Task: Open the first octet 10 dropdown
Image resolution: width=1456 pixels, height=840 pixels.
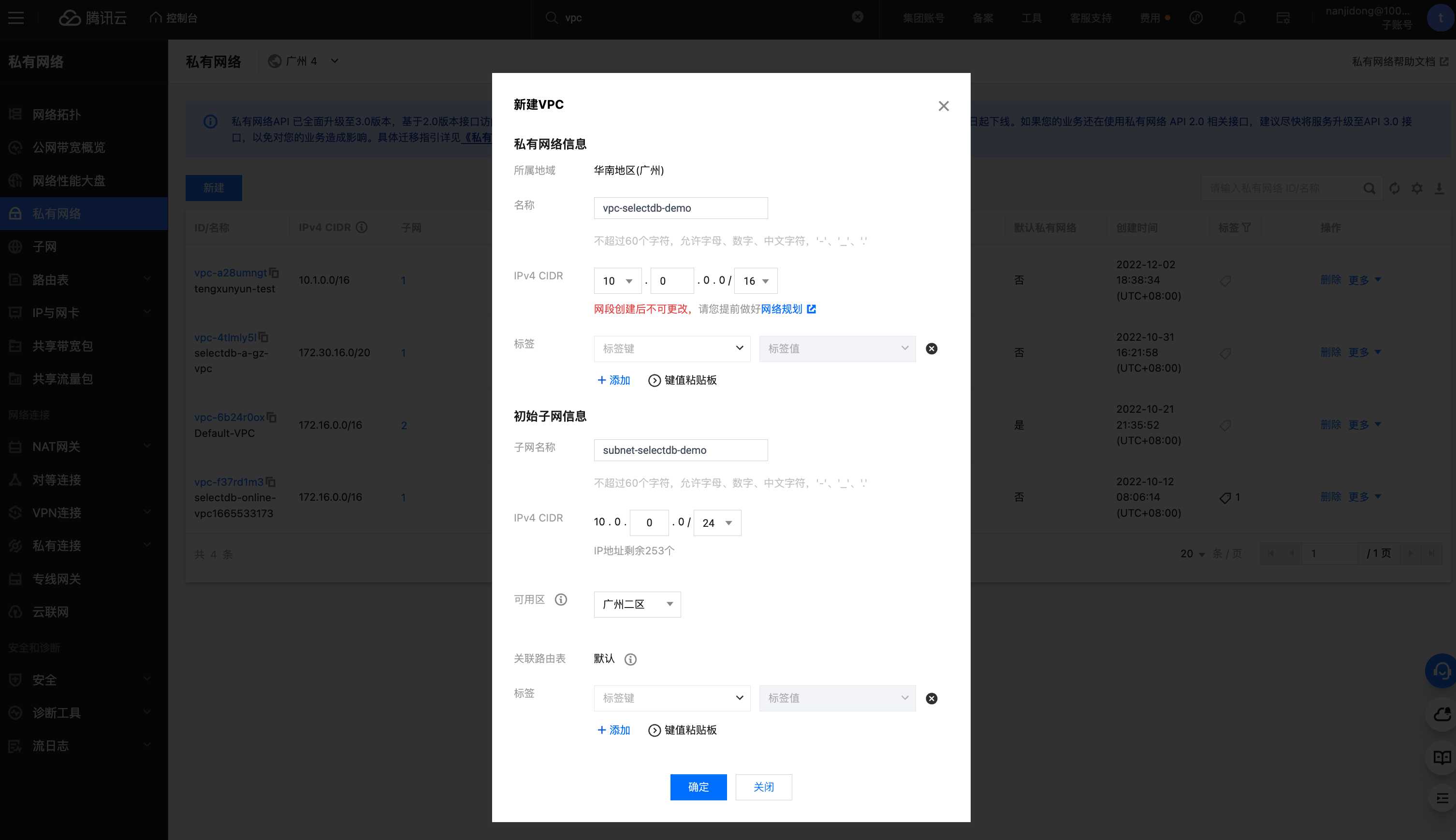Action: click(x=618, y=280)
